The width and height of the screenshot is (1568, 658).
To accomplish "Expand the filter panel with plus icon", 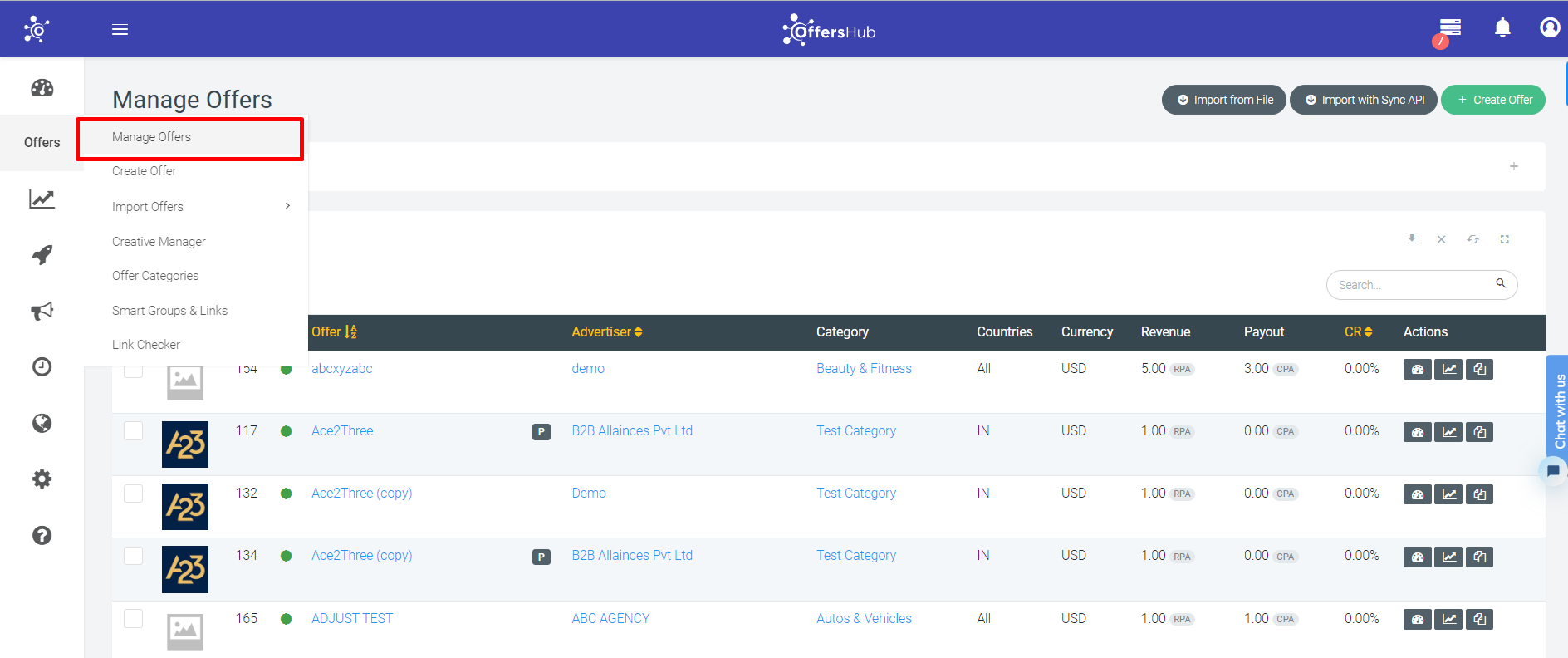I will 1514,166.
